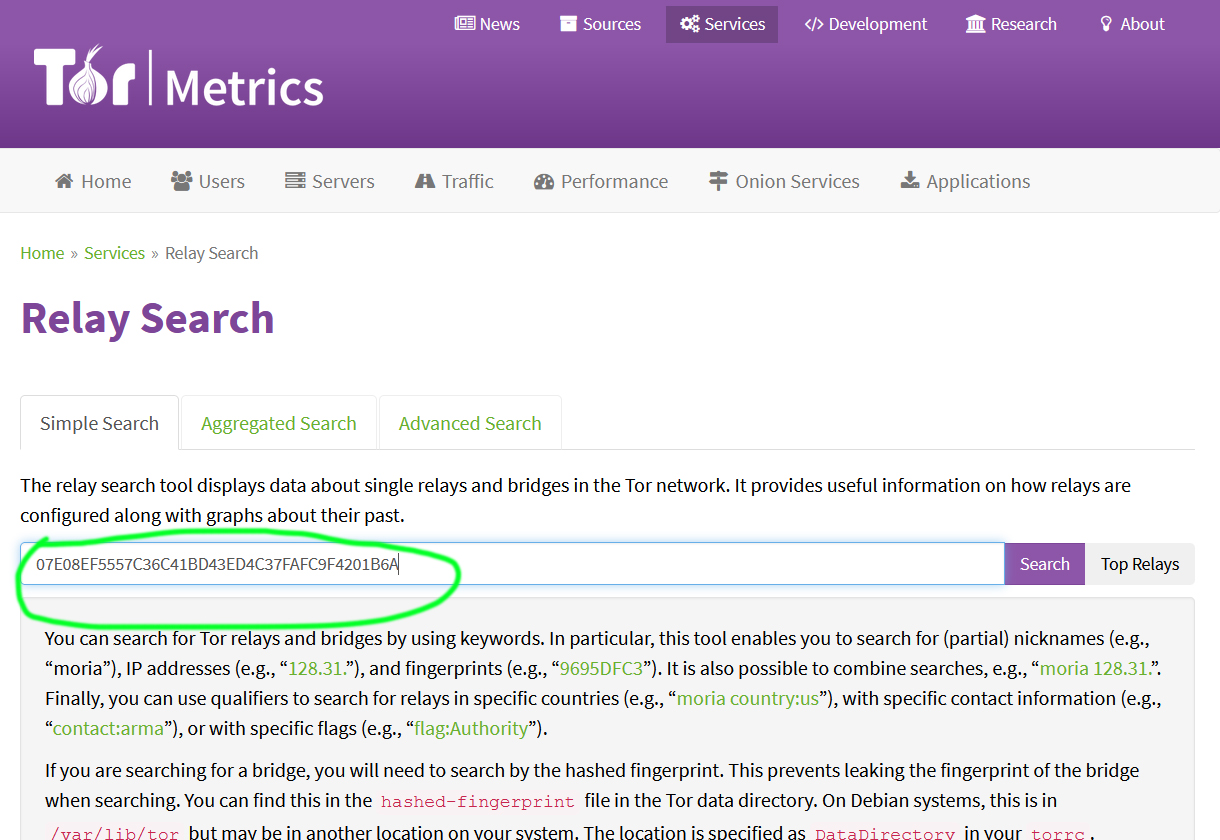1220x840 pixels.
Task: Open the Research menu item
Action: click(1011, 24)
